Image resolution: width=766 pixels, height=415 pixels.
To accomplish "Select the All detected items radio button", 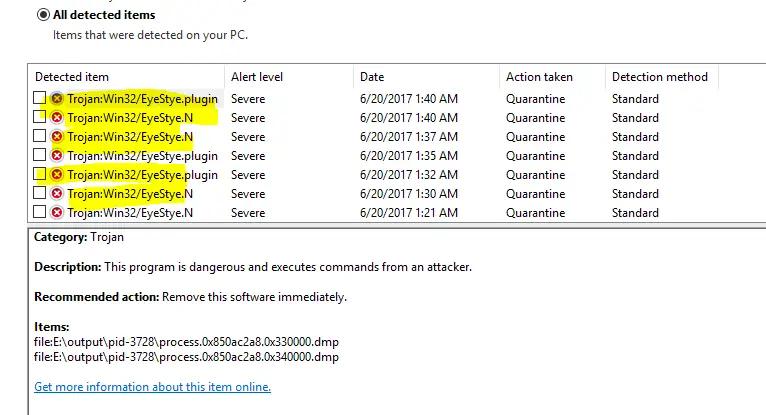I will point(43,15).
